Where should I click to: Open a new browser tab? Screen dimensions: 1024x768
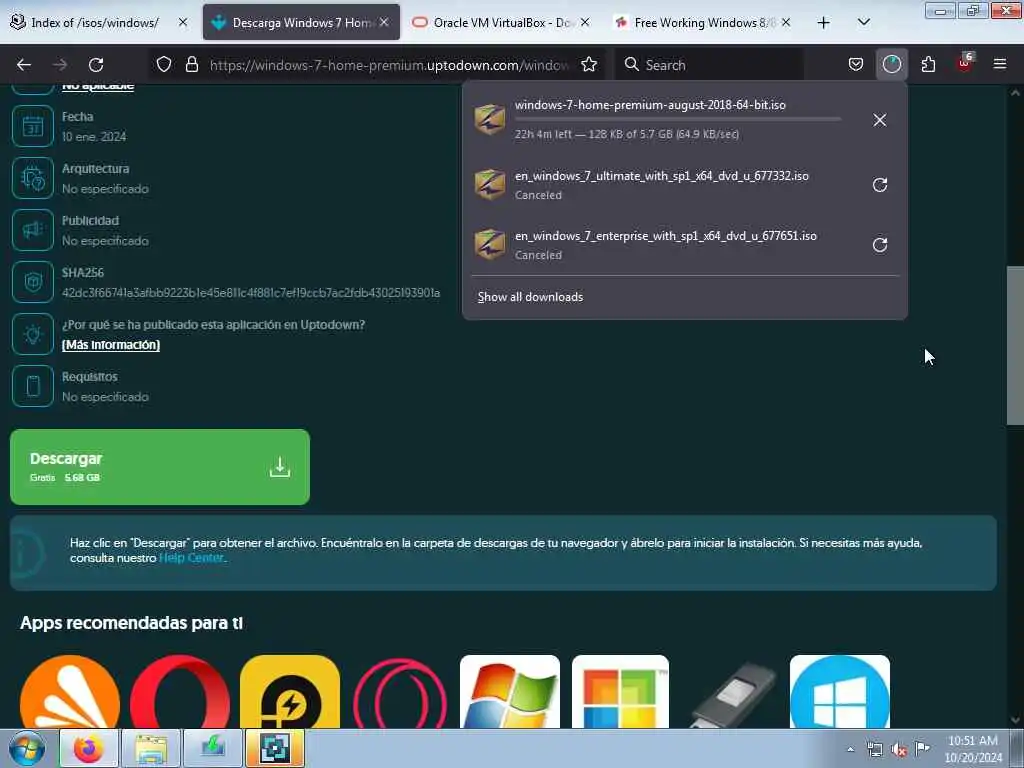(x=824, y=23)
